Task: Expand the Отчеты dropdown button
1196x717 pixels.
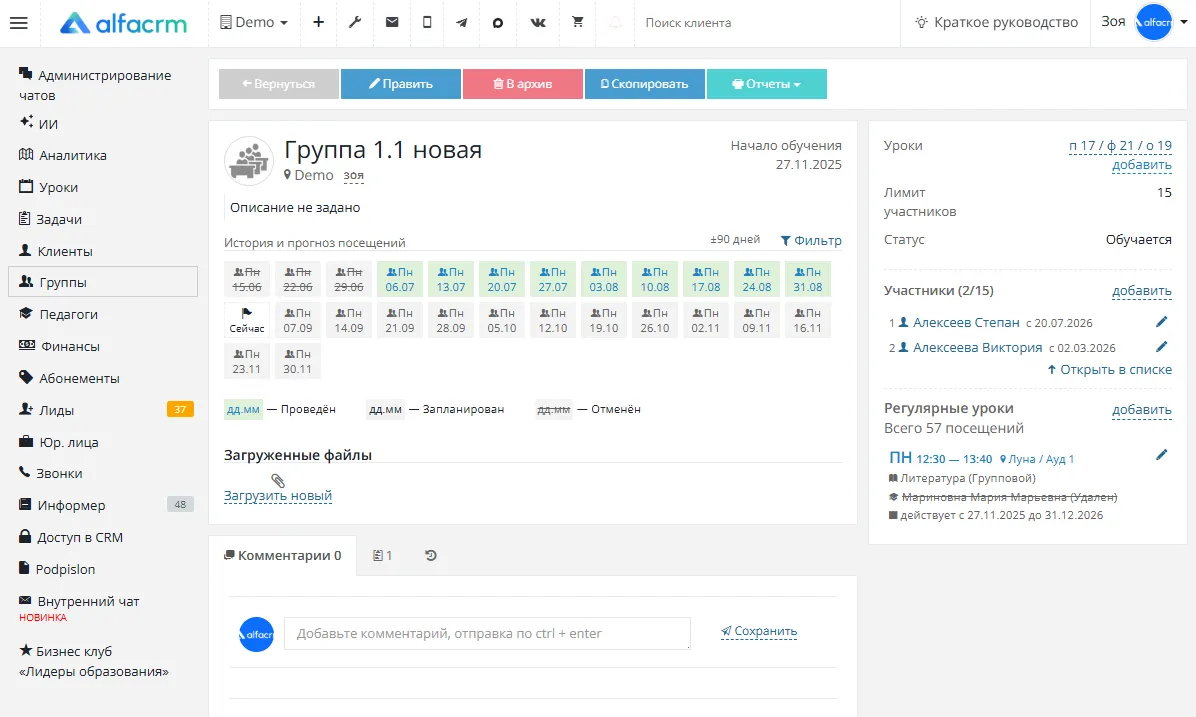Action: (767, 84)
